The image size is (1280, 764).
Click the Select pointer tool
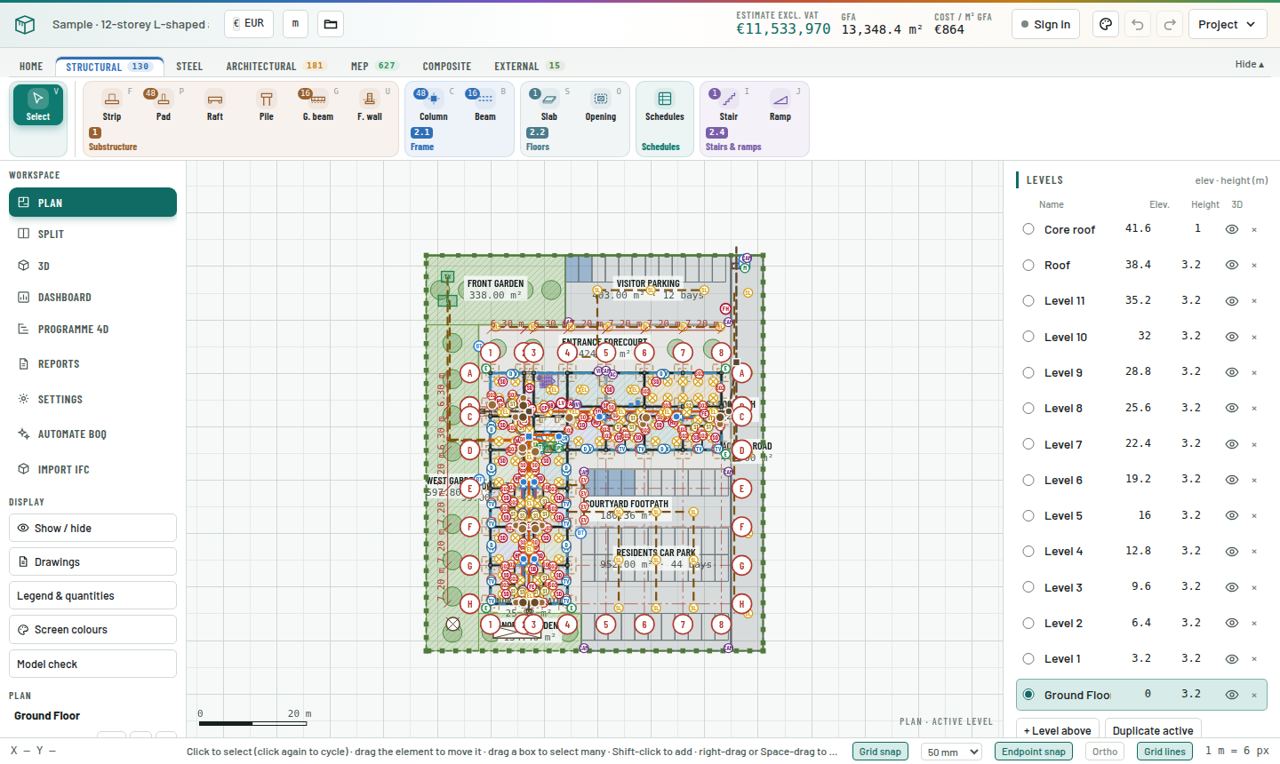(38, 105)
